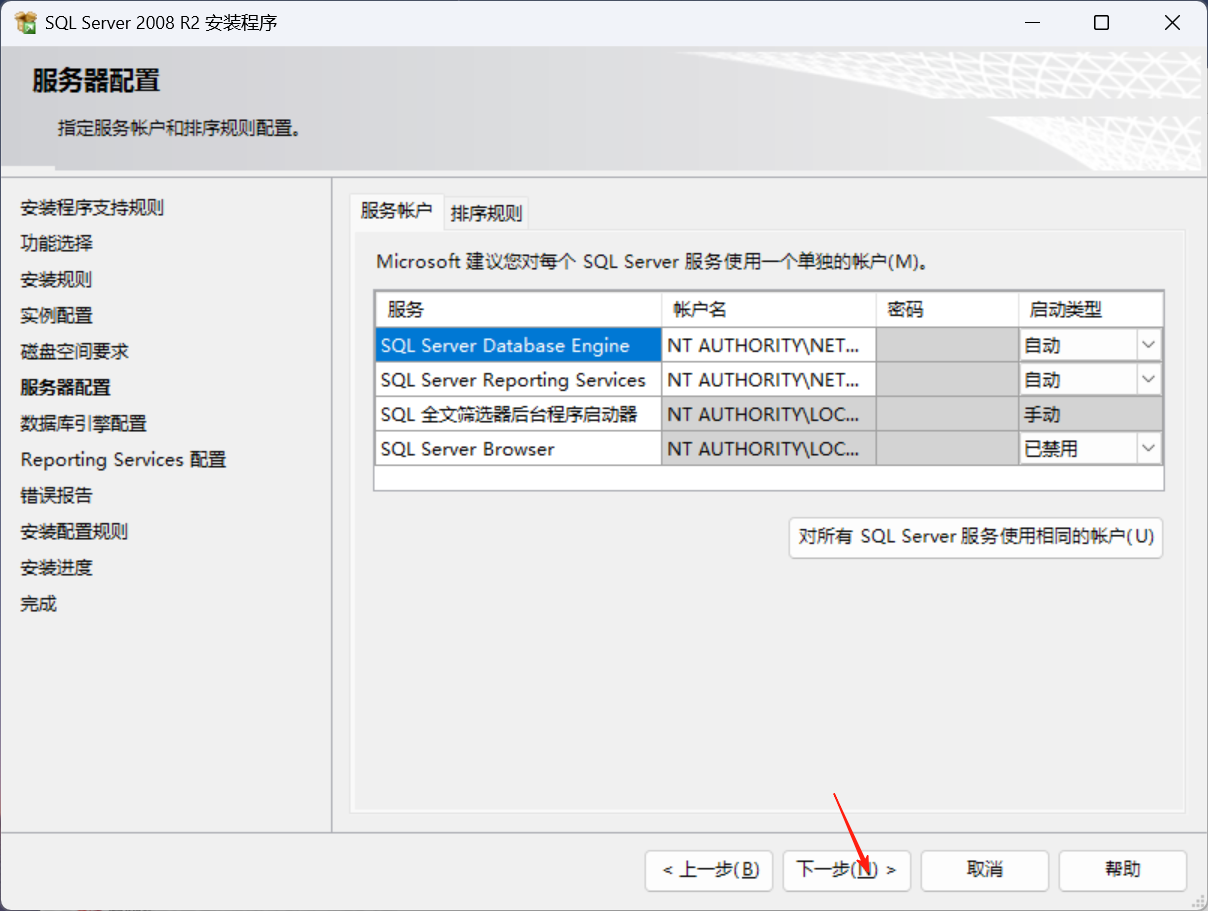Click 错误报告 step in sidebar
This screenshot has height=911, width=1208.
pyautogui.click(x=56, y=496)
